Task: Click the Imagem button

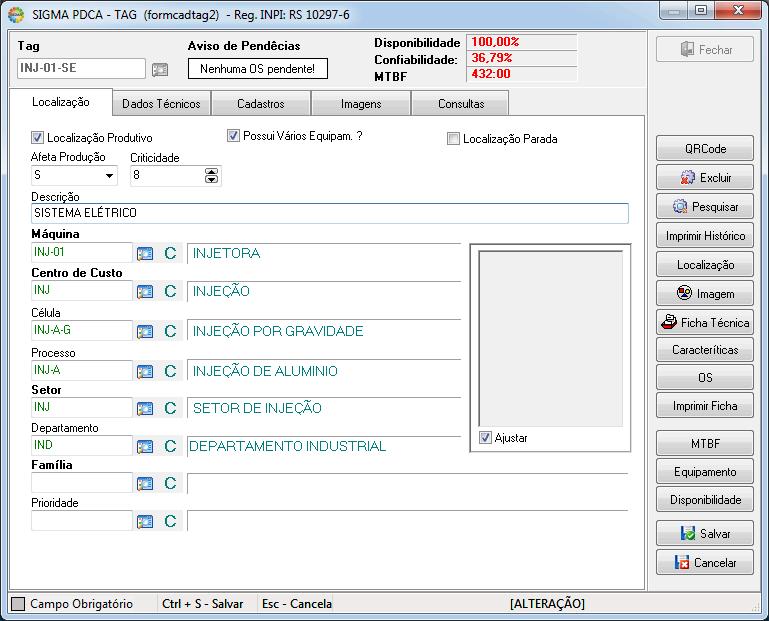Action: [x=705, y=293]
